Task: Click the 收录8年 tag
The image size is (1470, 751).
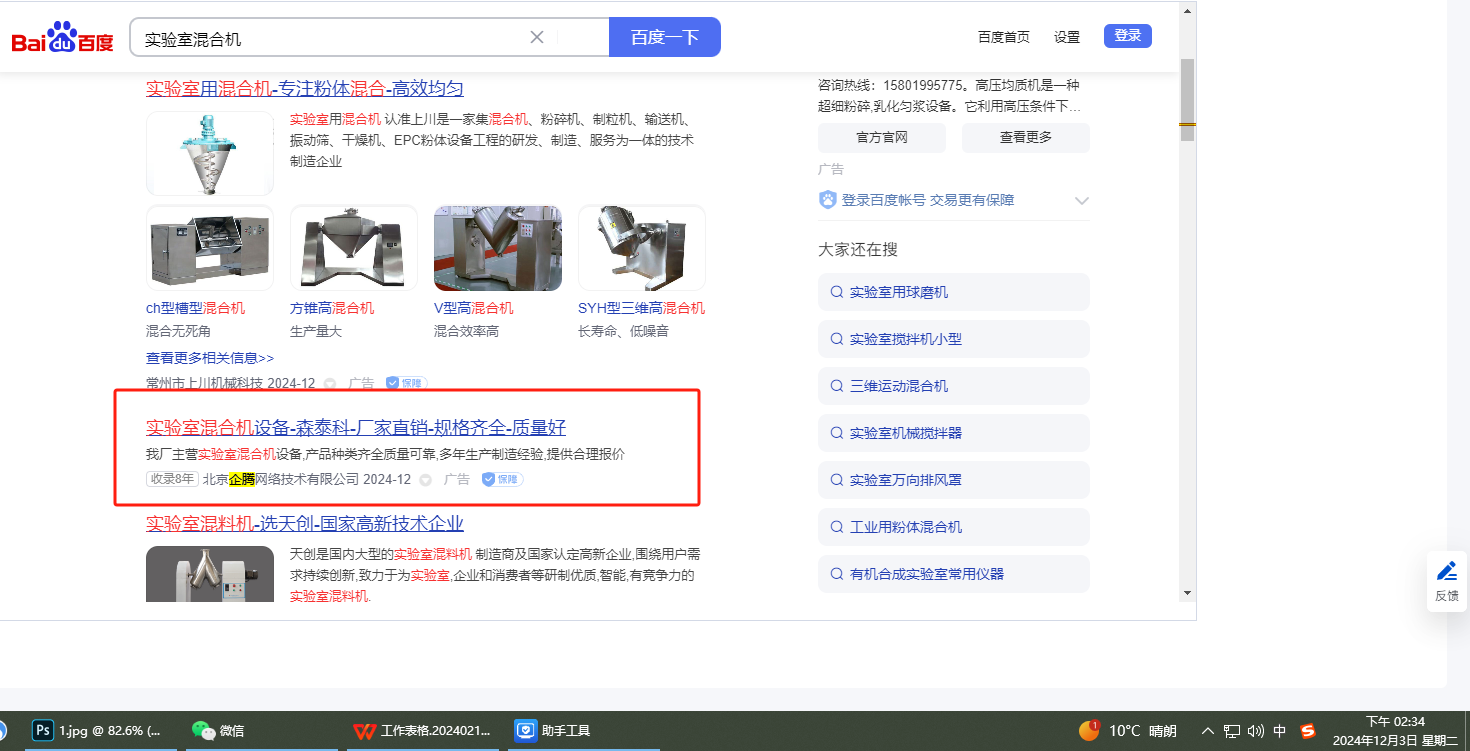Action: (173, 479)
